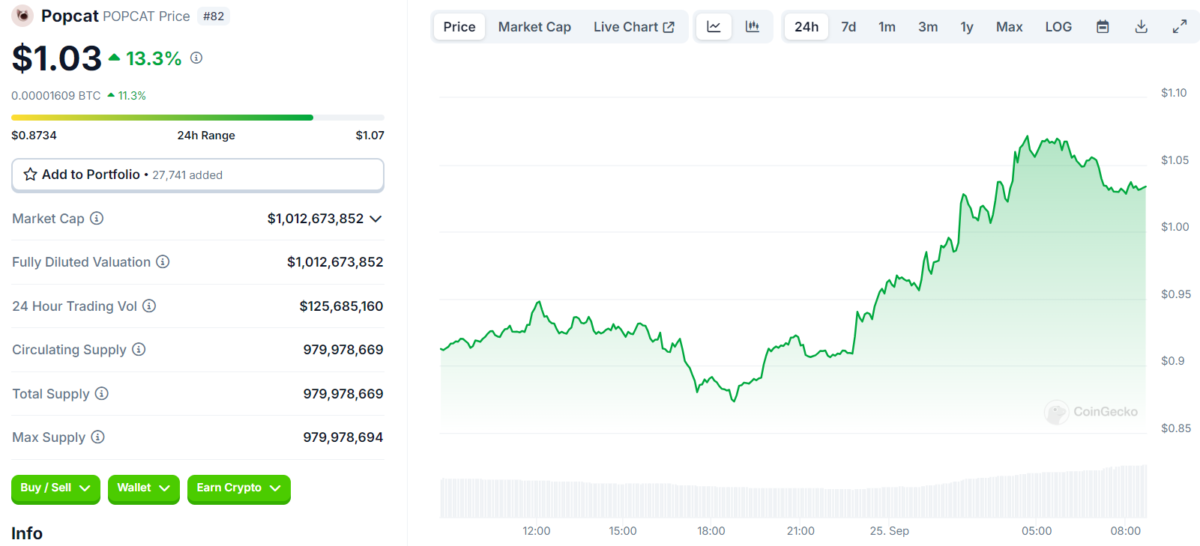Open the Wallet dropdown
This screenshot has height=546, width=1200.
pyautogui.click(x=144, y=488)
